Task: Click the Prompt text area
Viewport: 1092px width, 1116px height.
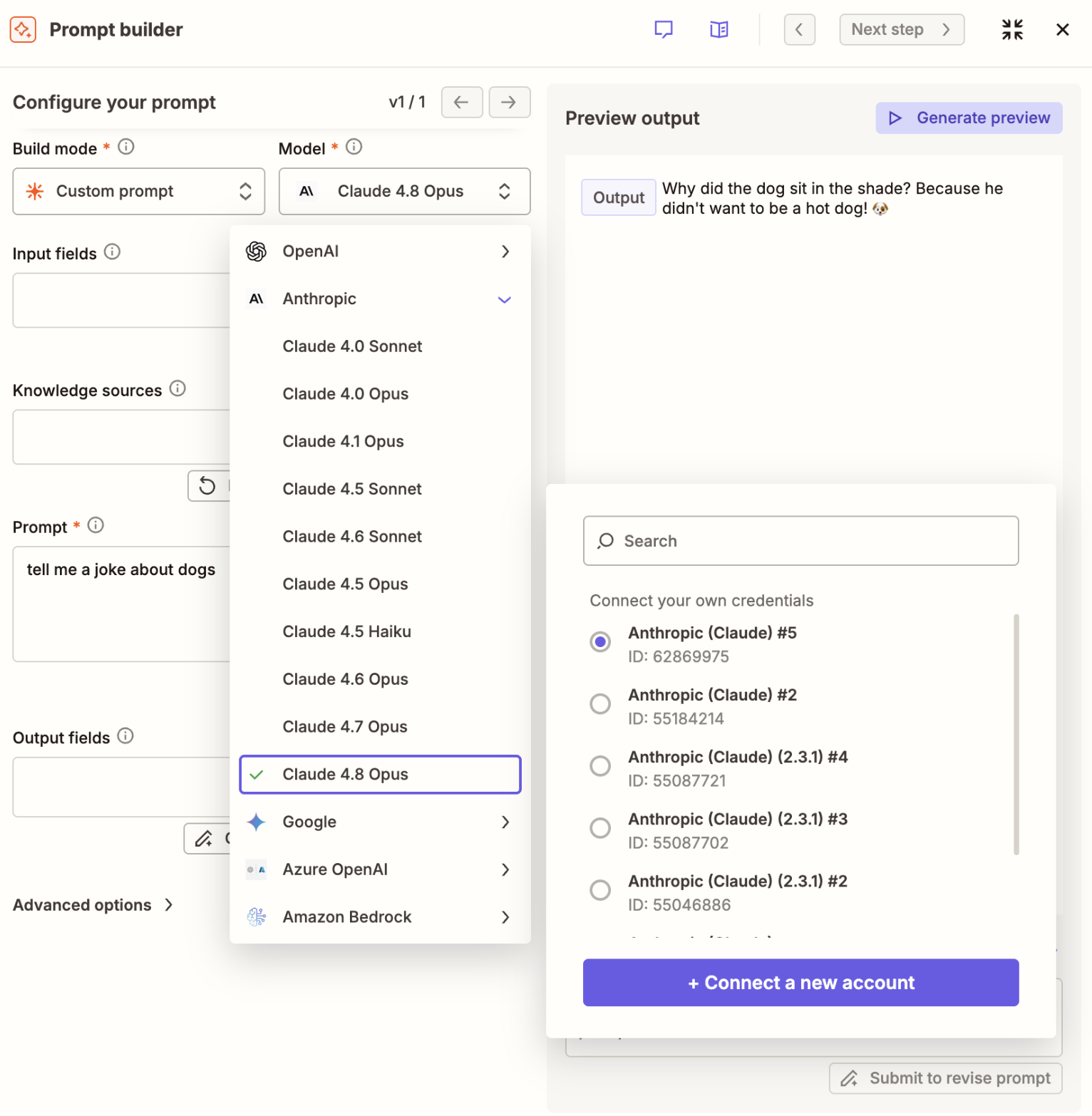Action: [122, 604]
